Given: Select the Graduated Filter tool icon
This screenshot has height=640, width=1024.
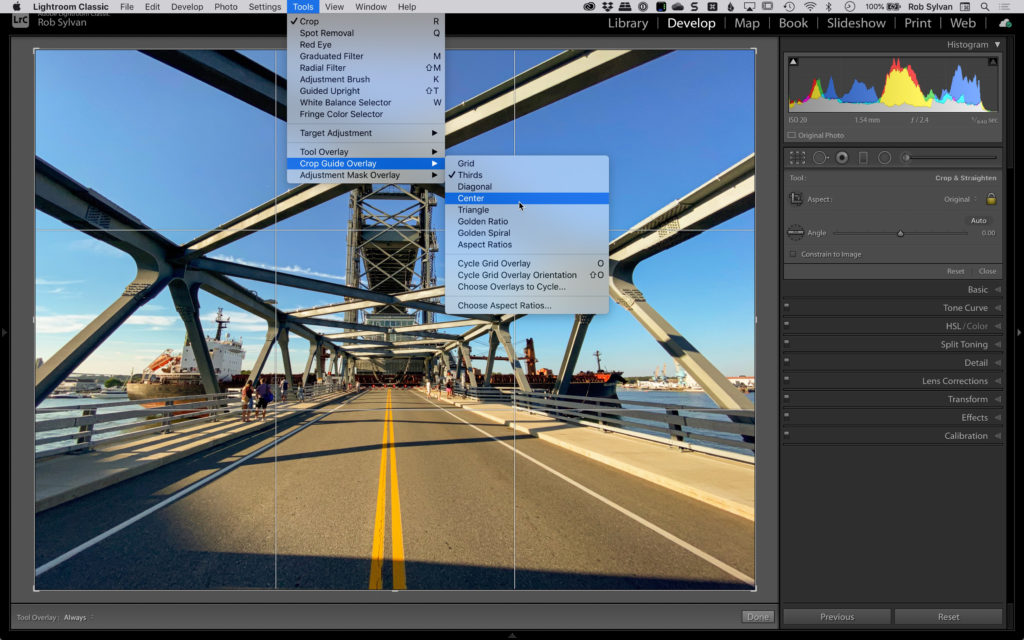Looking at the screenshot, I should tap(863, 157).
